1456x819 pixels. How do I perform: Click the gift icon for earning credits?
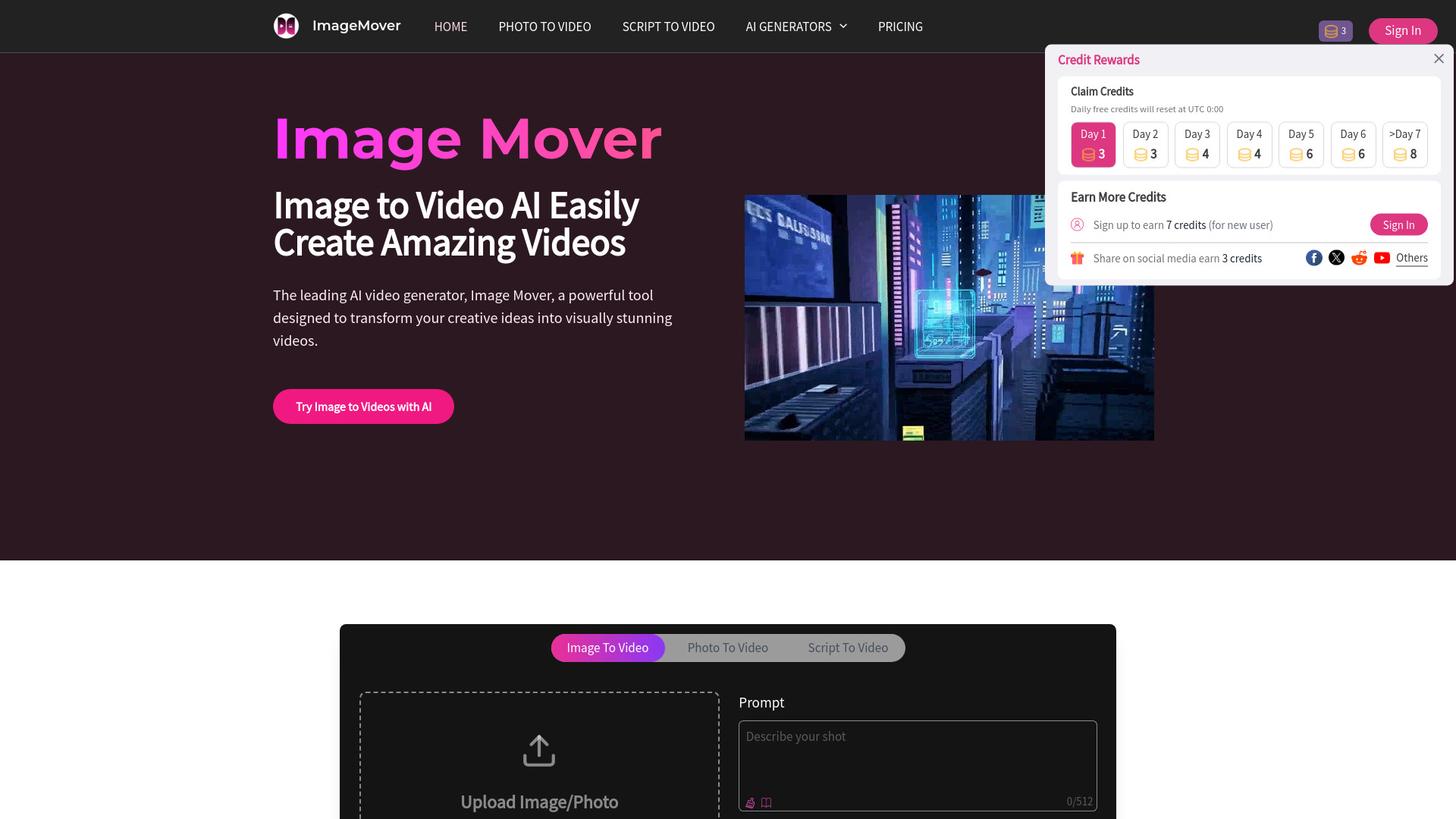(x=1077, y=258)
